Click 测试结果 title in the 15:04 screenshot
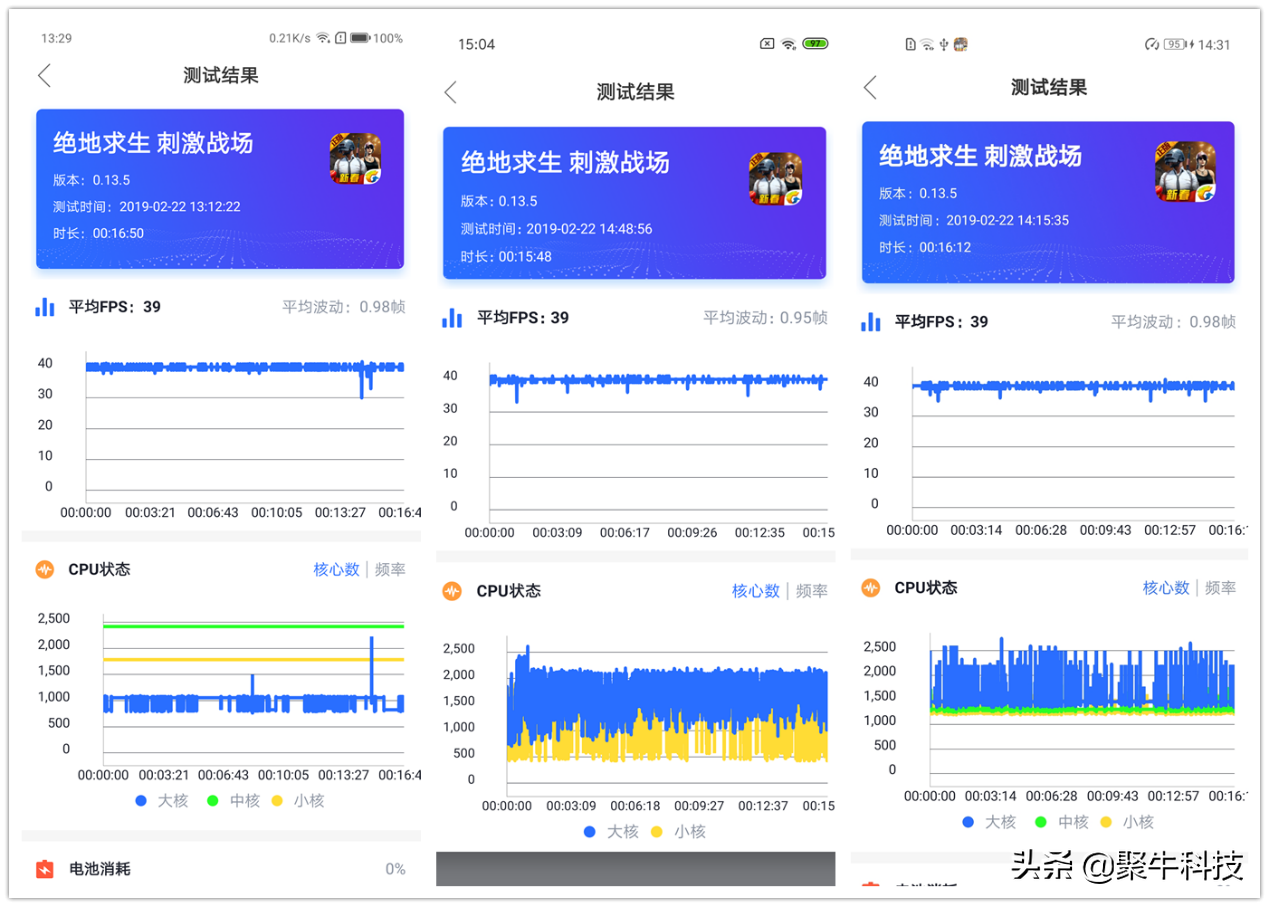1269x907 pixels. pos(635,92)
